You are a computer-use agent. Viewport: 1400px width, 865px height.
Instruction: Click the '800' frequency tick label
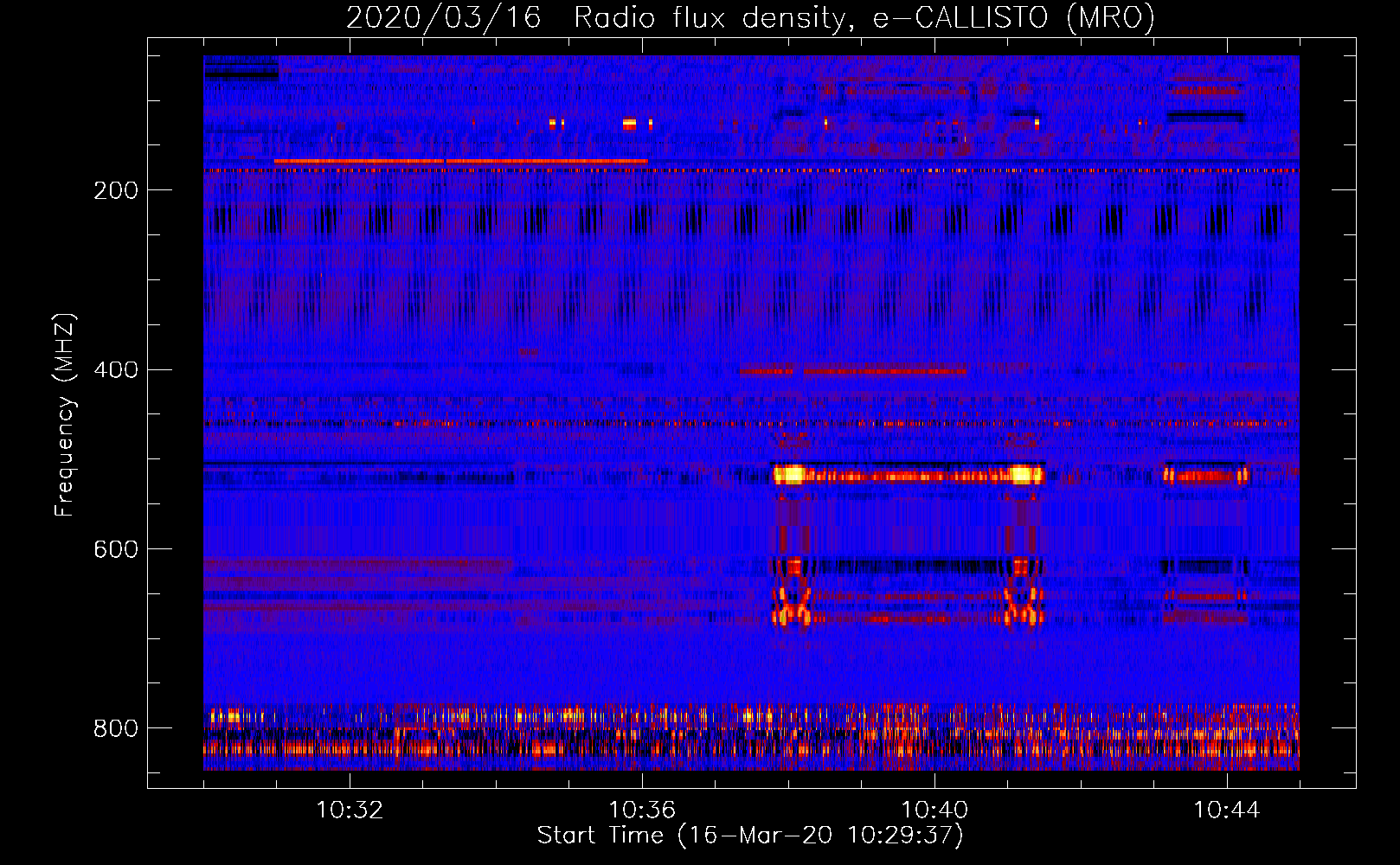click(116, 728)
